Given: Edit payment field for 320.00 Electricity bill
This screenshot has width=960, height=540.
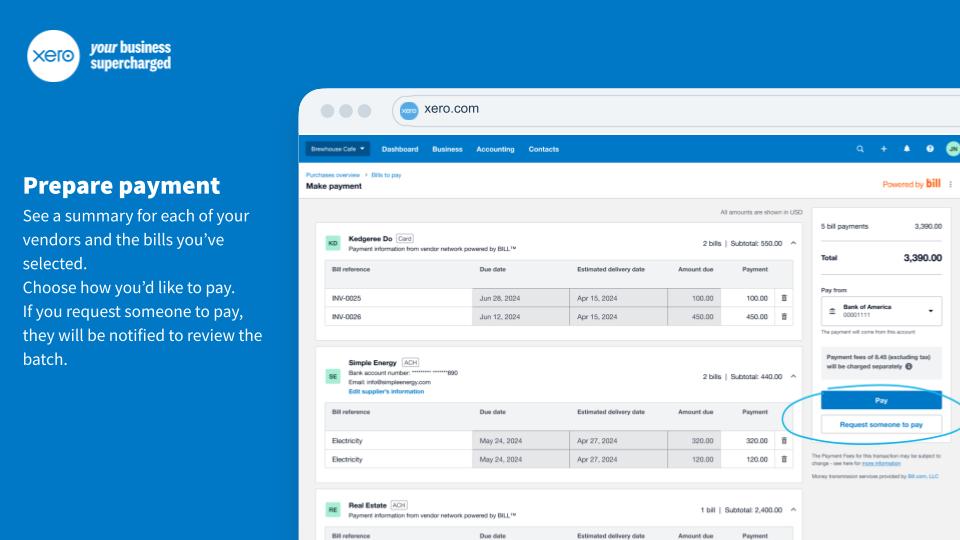Looking at the screenshot, I should [747, 440].
